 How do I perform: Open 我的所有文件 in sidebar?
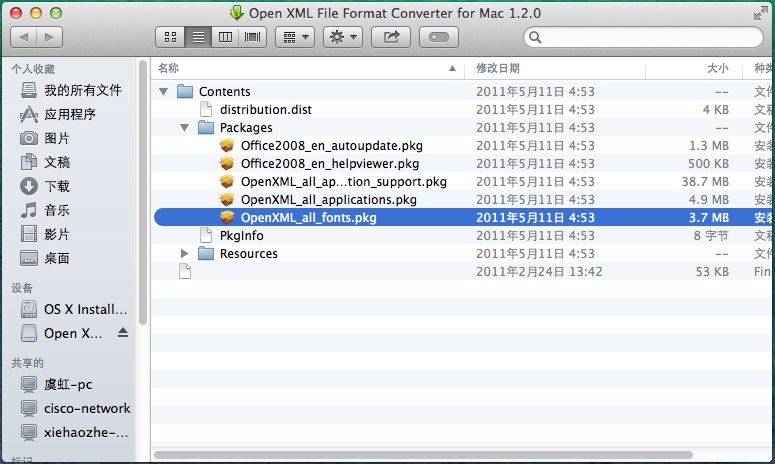point(72,90)
